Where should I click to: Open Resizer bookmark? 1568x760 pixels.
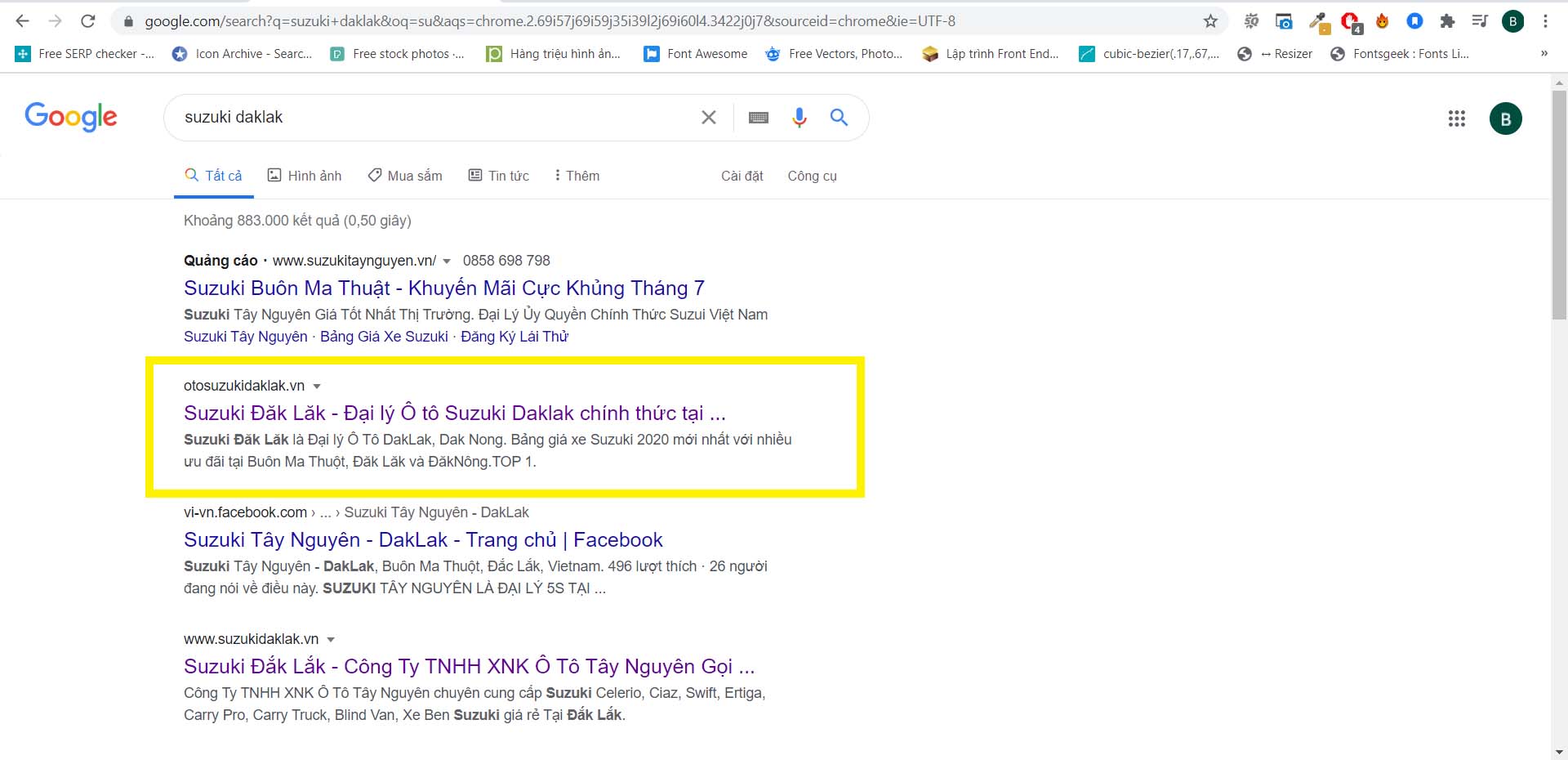pos(1275,54)
